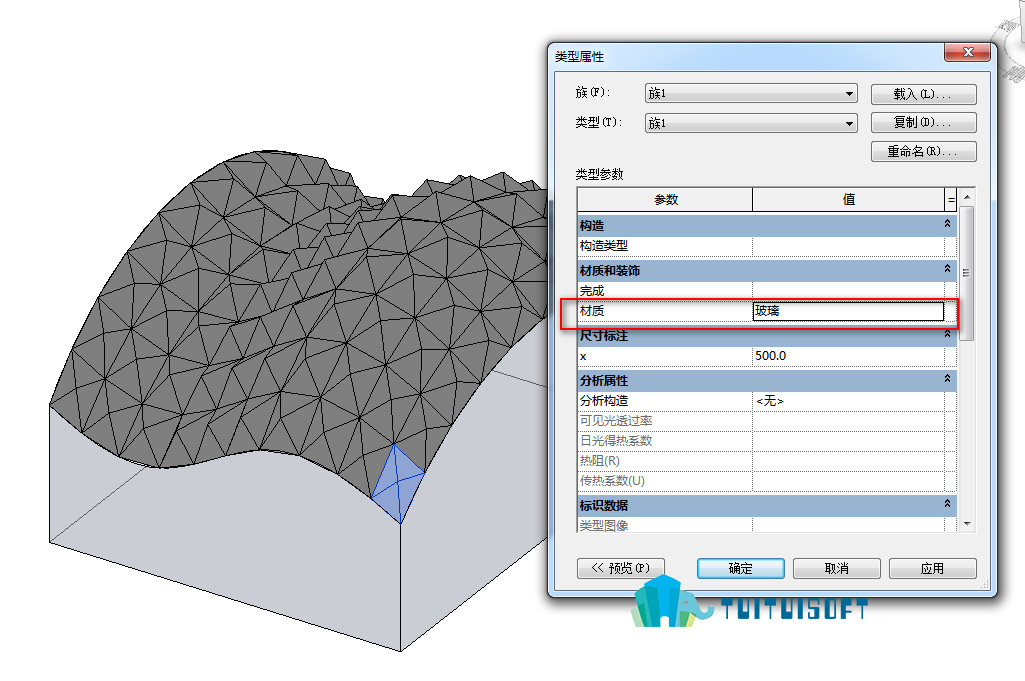Close the 类型属性 dialog
Viewport: 1025px width, 681px height.
(x=968, y=52)
